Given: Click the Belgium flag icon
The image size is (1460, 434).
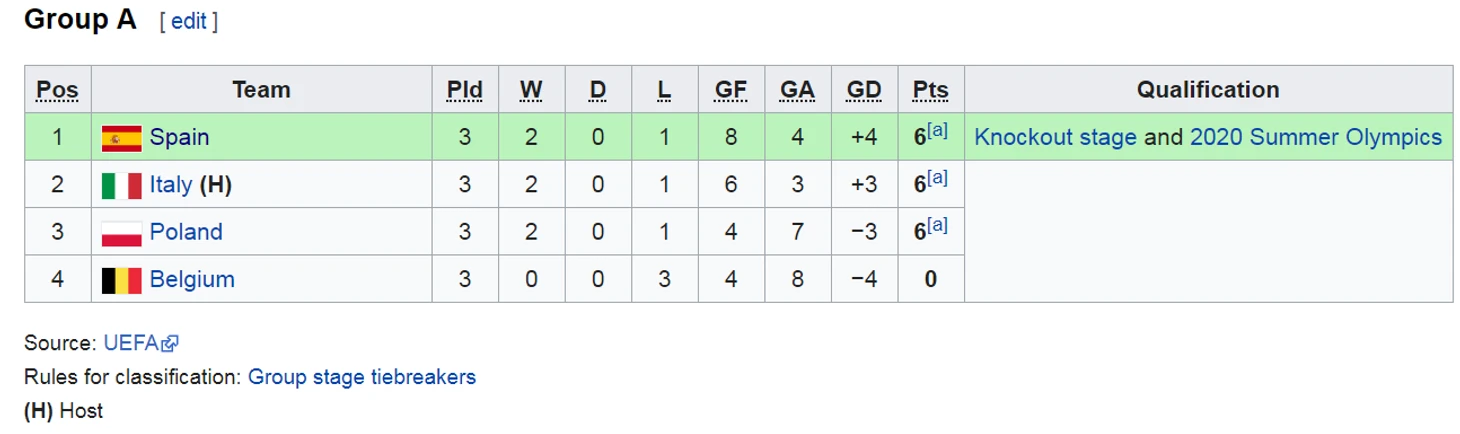Looking at the screenshot, I should click(x=121, y=280).
